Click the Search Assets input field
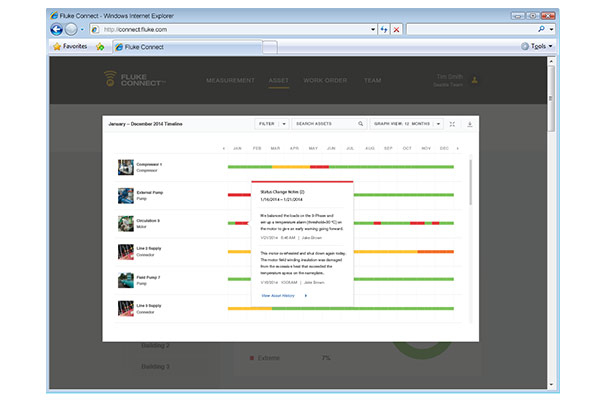Viewport: 600px width, 402px height. [x=327, y=124]
